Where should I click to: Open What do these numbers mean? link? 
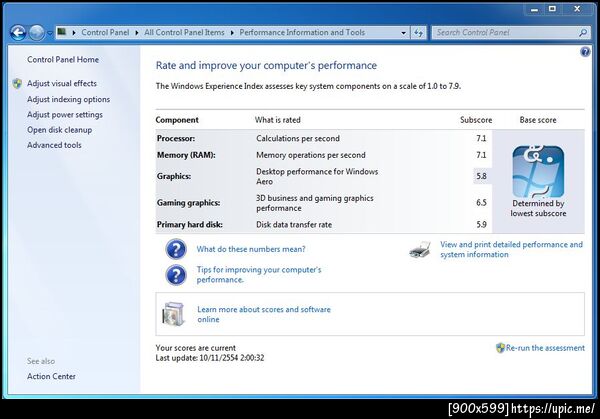[x=251, y=249]
